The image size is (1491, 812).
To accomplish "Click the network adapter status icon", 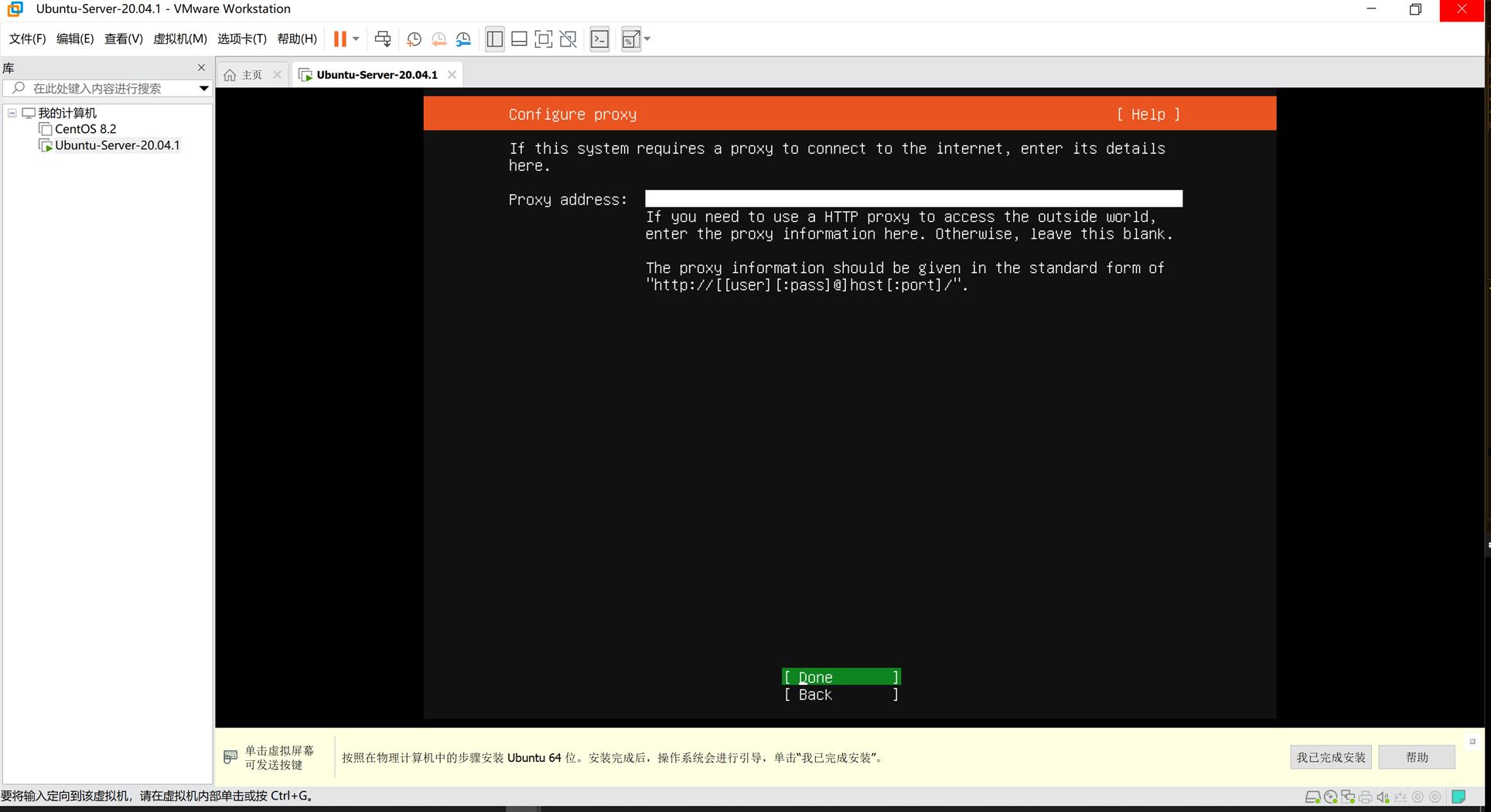I will pyautogui.click(x=1348, y=797).
